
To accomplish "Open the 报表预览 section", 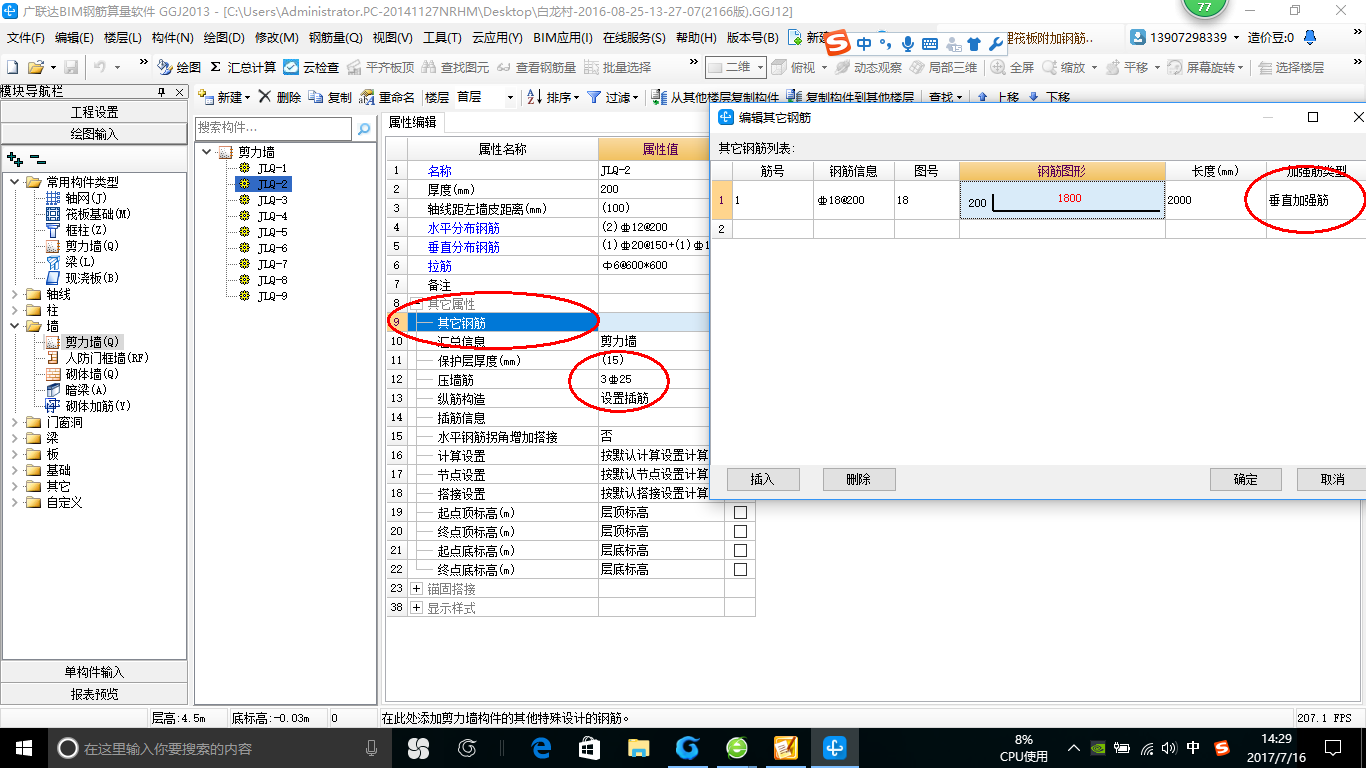I will pyautogui.click(x=94, y=693).
